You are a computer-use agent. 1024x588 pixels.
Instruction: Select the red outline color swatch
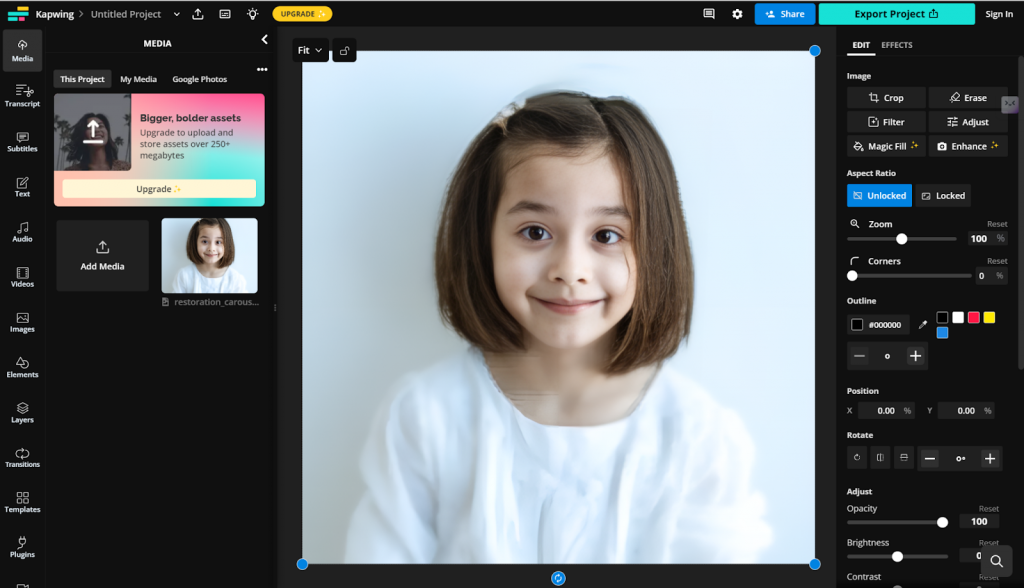tap(974, 318)
